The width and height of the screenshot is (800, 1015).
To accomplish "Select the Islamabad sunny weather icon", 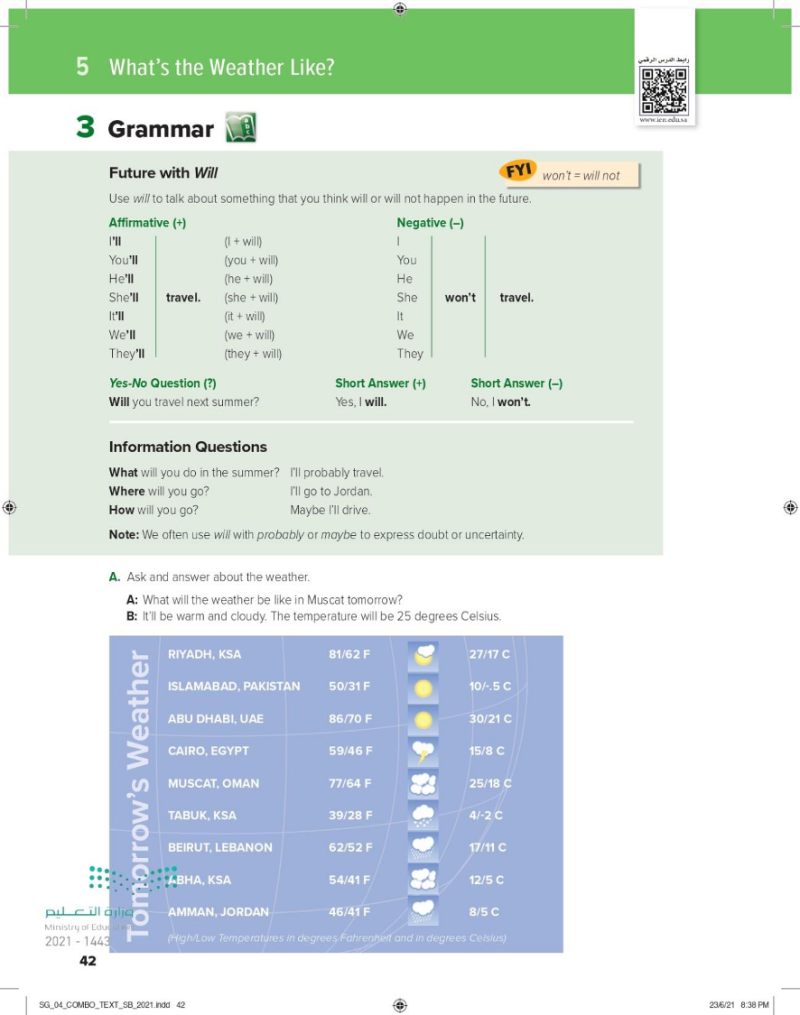I will [423, 687].
